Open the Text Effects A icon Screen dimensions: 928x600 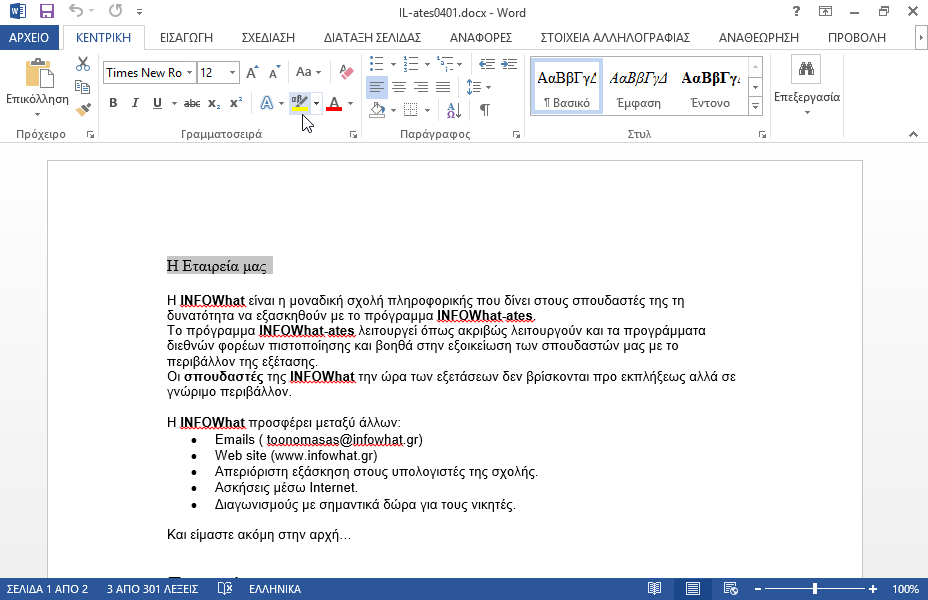tap(267, 103)
